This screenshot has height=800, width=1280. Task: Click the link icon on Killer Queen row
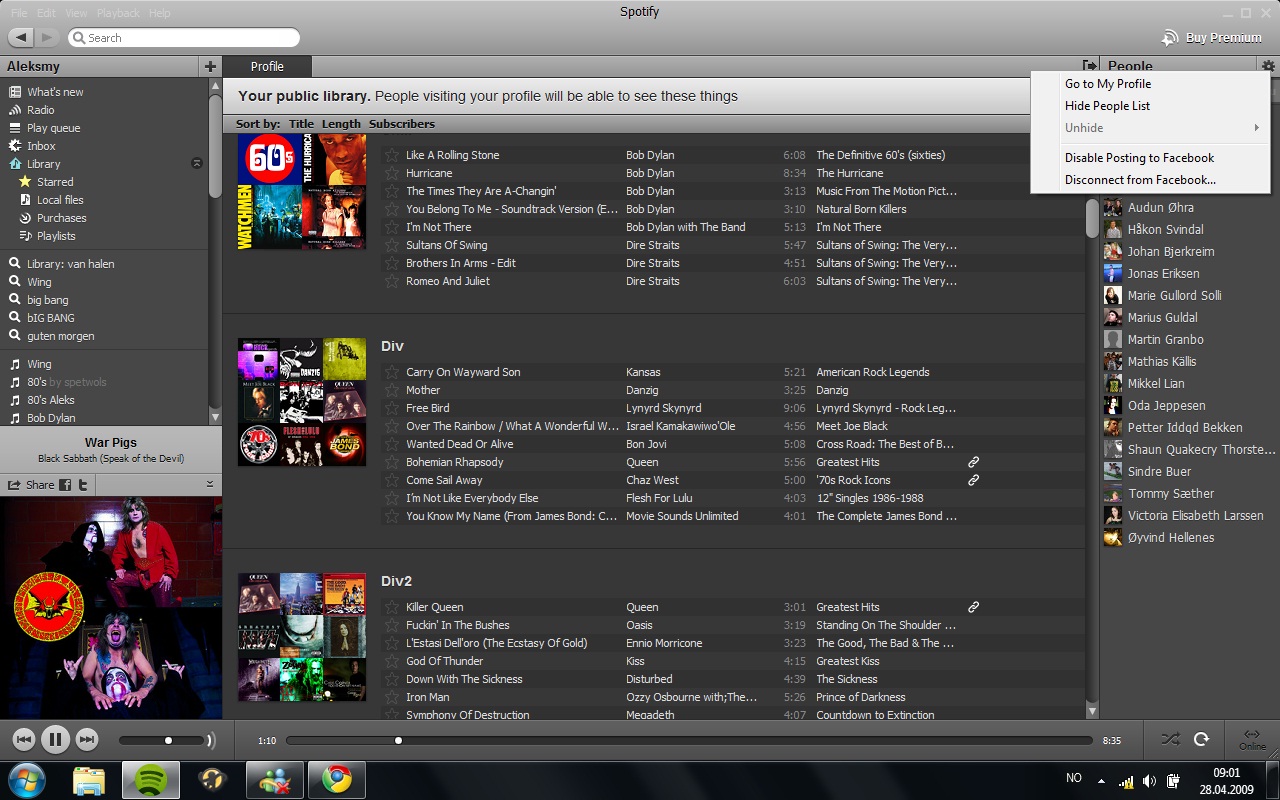973,607
